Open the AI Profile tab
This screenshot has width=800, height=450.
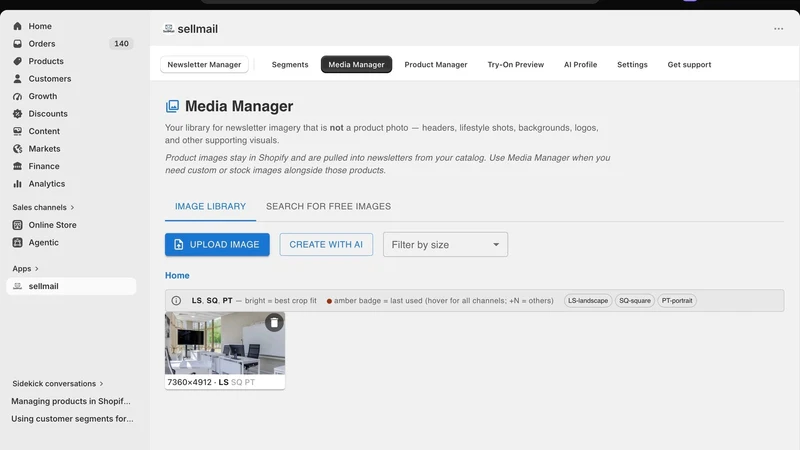[580, 64]
